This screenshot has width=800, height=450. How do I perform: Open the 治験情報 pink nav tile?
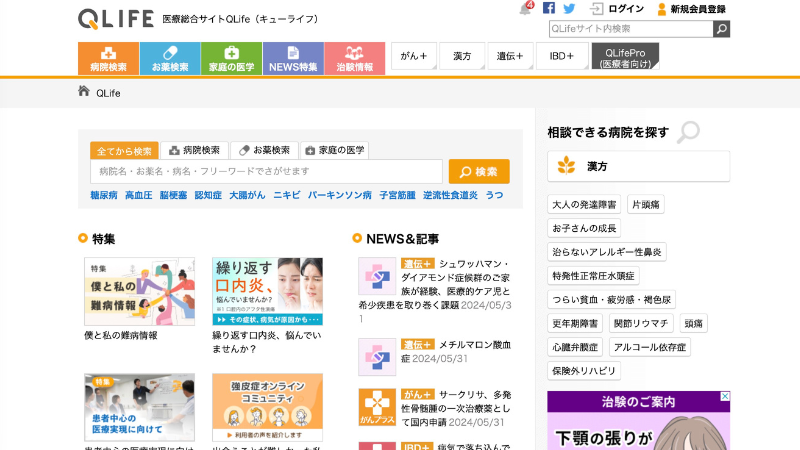(355, 59)
